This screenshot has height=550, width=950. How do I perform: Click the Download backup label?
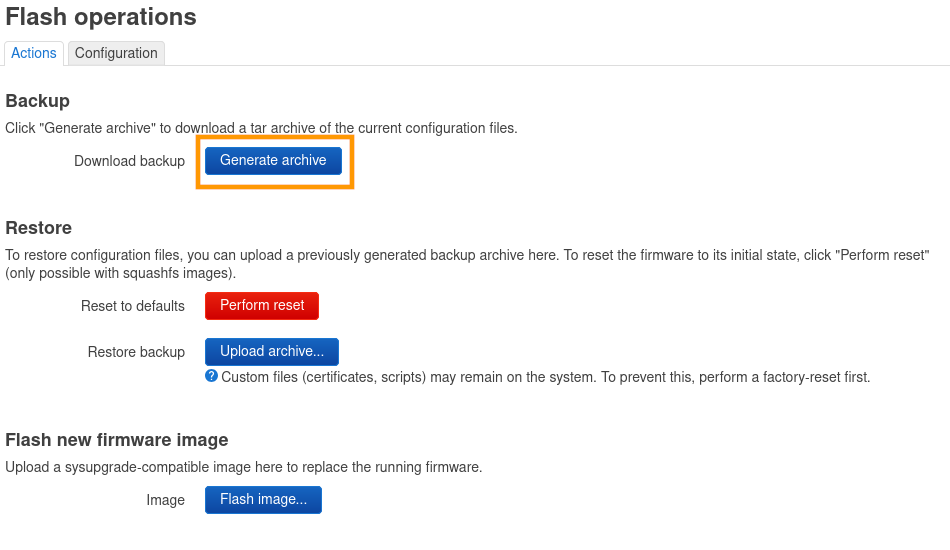[x=129, y=161]
